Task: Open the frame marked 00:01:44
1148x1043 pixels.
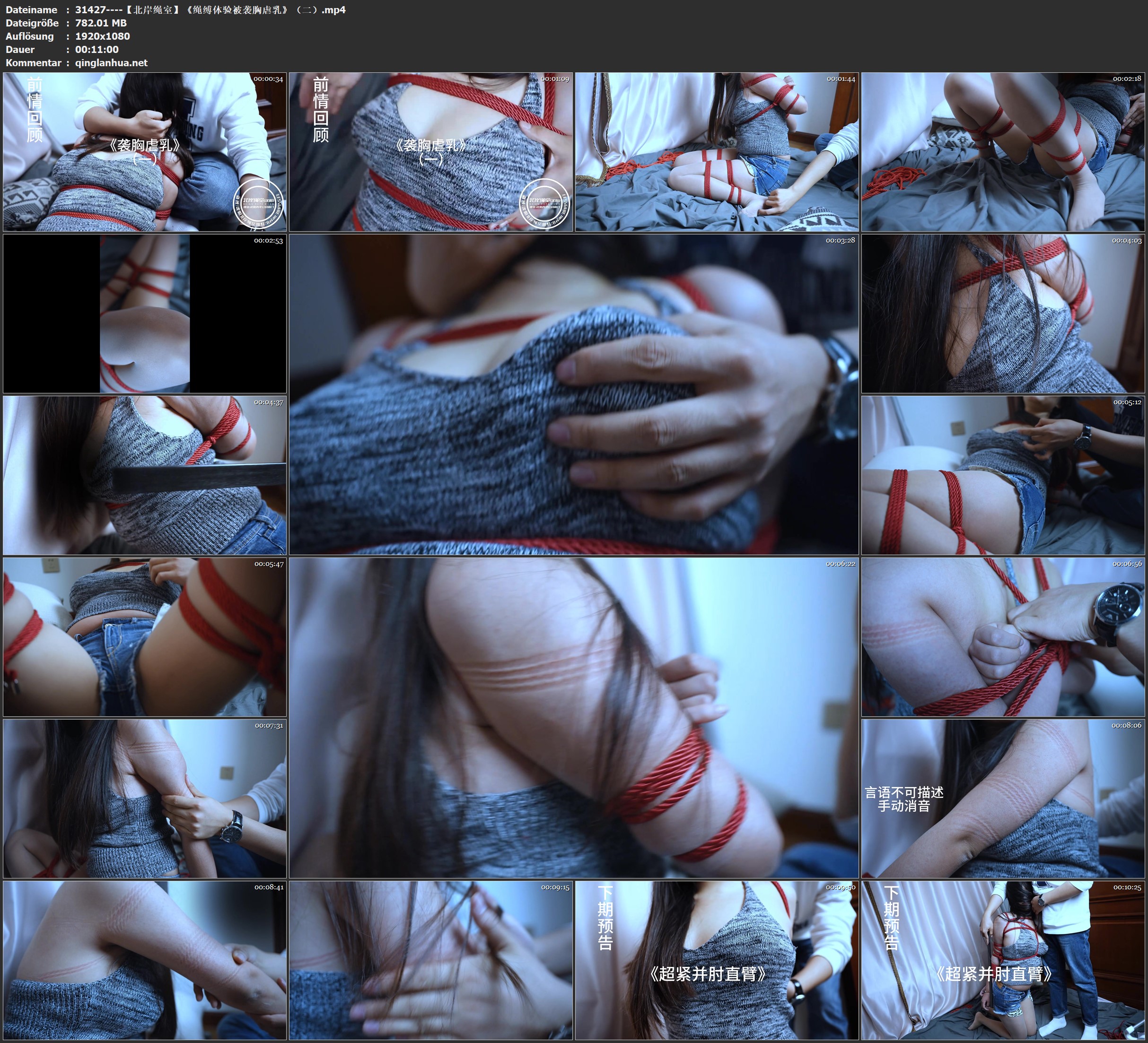Action: tap(716, 151)
